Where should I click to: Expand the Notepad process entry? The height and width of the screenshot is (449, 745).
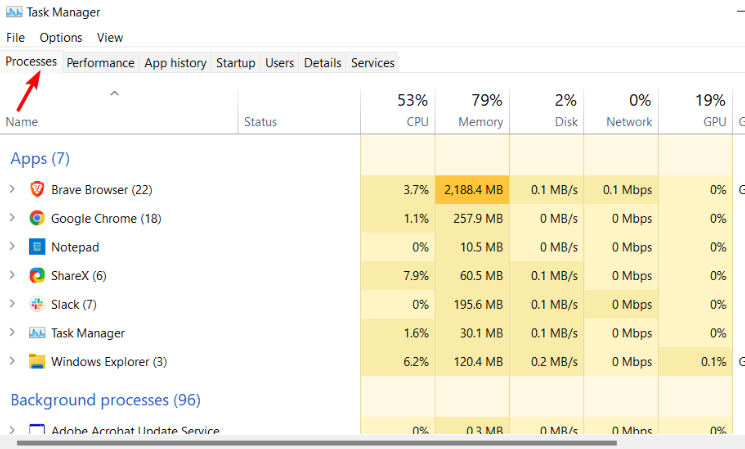coord(12,247)
